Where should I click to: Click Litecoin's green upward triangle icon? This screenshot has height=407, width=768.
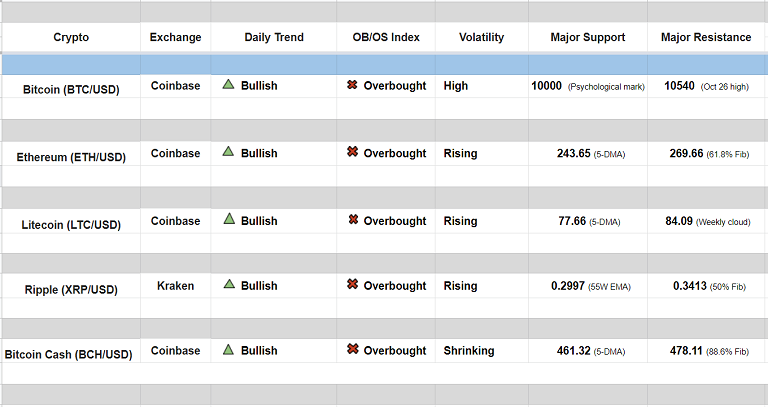pos(228,219)
